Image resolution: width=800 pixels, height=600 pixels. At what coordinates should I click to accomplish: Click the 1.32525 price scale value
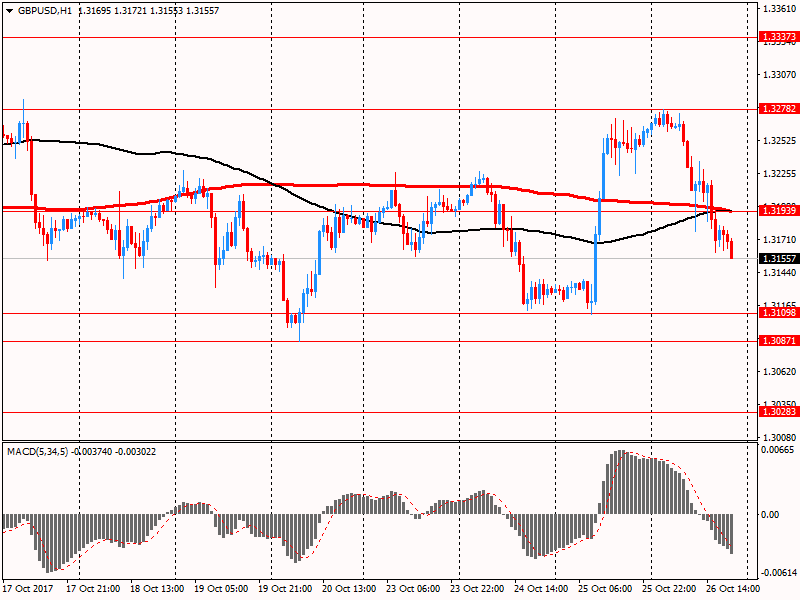(x=779, y=140)
